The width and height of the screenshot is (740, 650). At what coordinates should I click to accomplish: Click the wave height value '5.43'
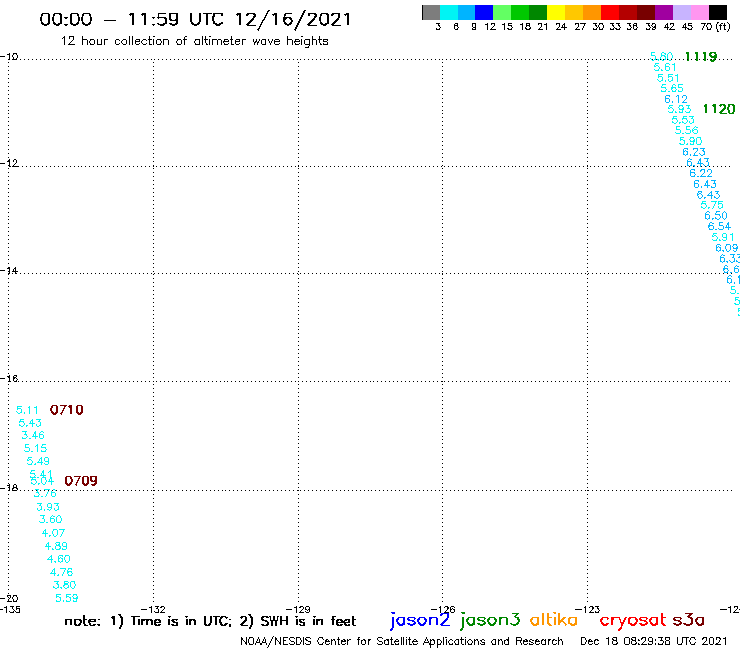(30, 423)
